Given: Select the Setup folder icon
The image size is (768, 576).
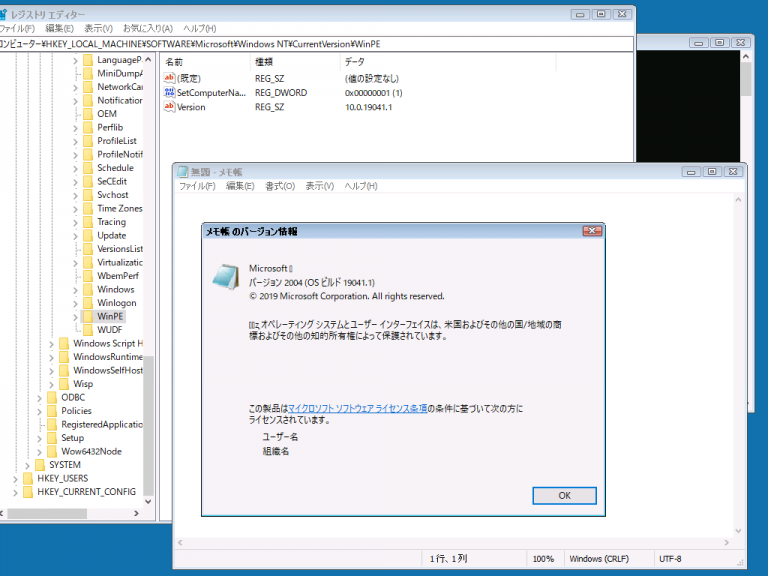Looking at the screenshot, I should pyautogui.click(x=52, y=438).
